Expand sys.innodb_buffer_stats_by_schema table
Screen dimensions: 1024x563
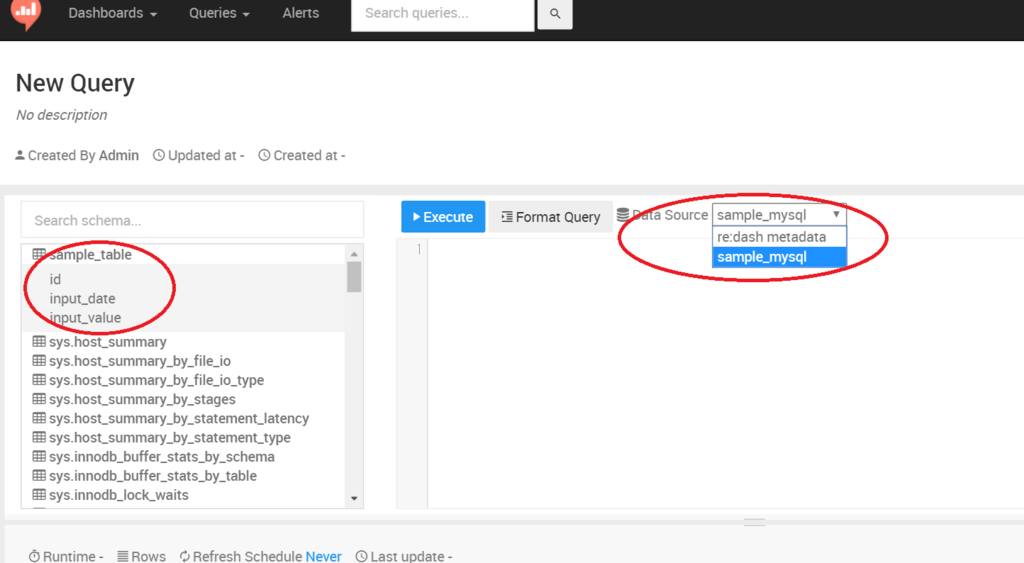click(161, 457)
